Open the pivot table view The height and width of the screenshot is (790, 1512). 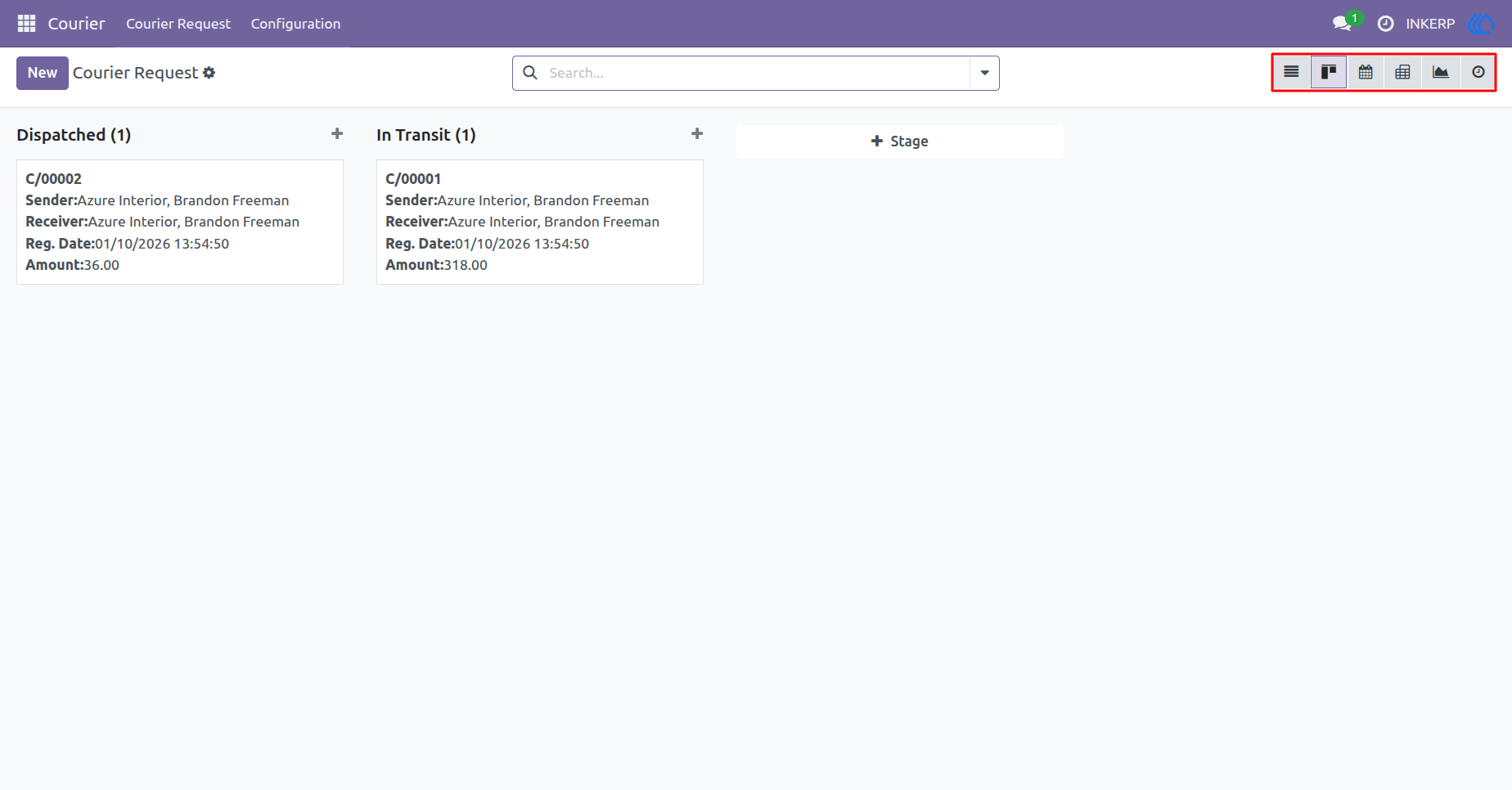coord(1402,73)
